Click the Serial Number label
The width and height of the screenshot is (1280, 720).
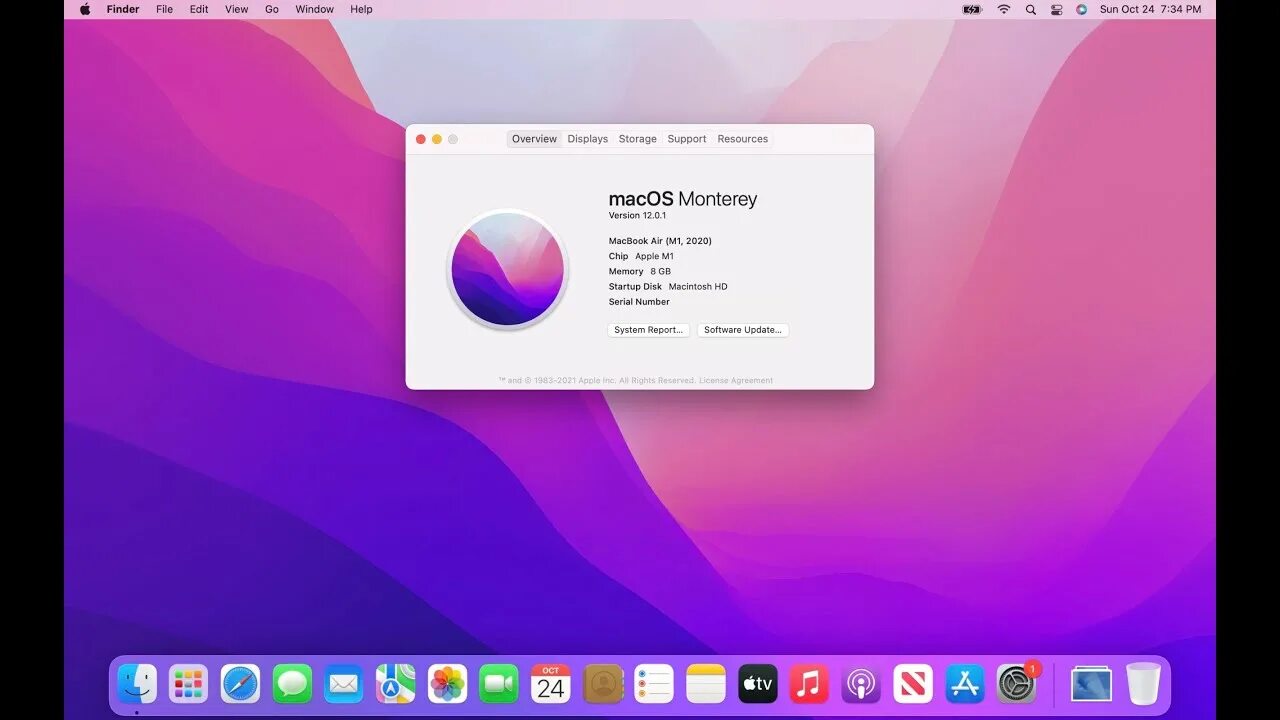coord(639,302)
